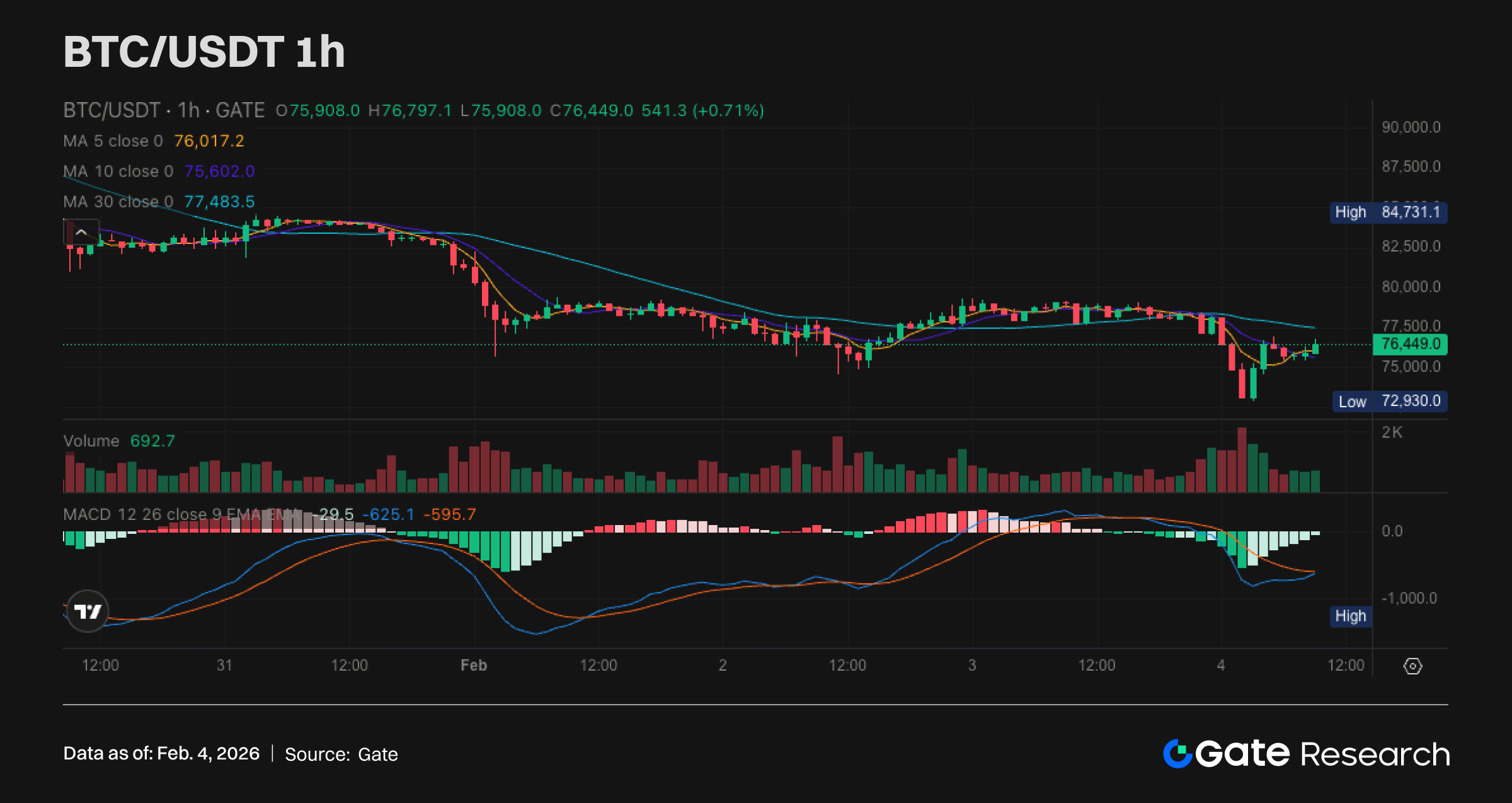
Task: Click the High tag in MACD pane
Action: [x=1350, y=616]
